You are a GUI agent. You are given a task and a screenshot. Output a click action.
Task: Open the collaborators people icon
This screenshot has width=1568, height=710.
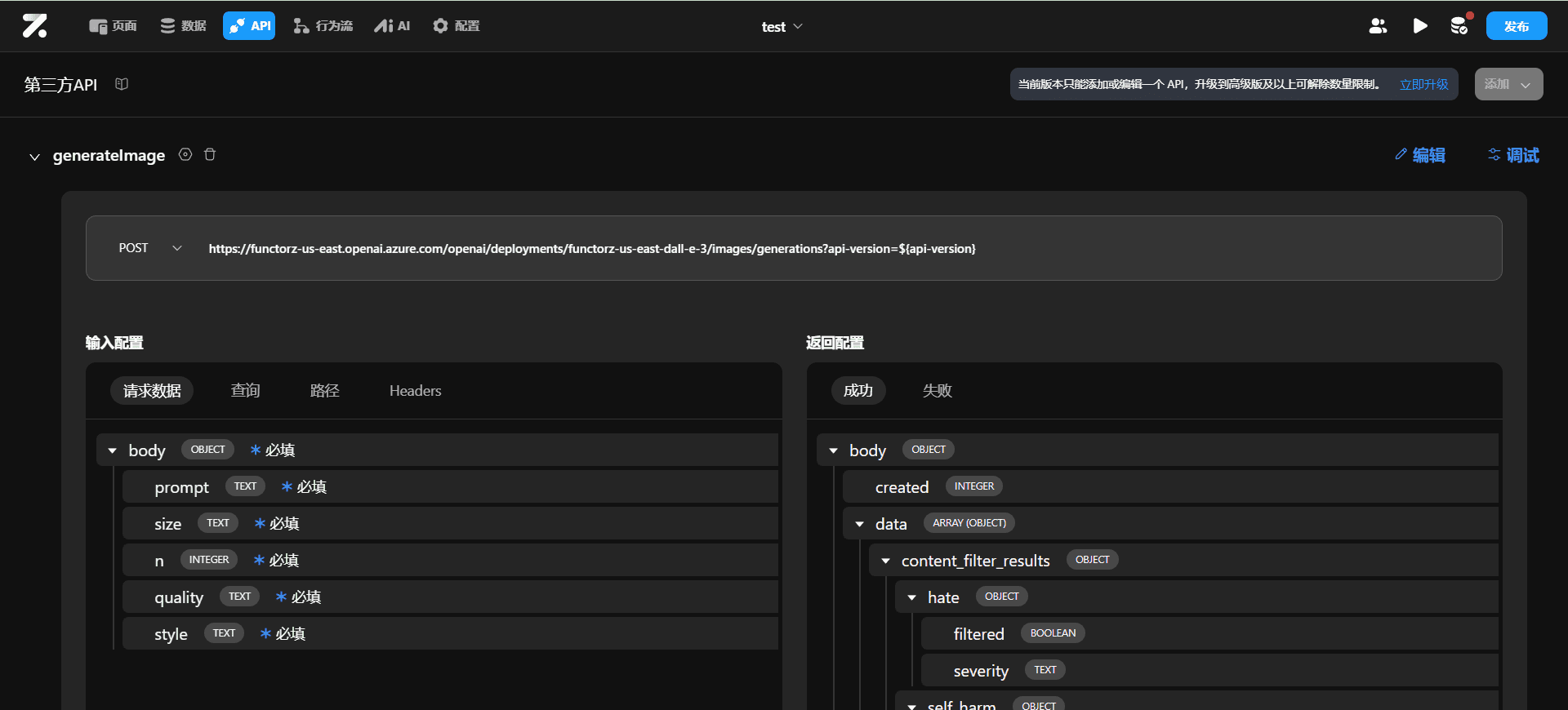click(x=1378, y=26)
